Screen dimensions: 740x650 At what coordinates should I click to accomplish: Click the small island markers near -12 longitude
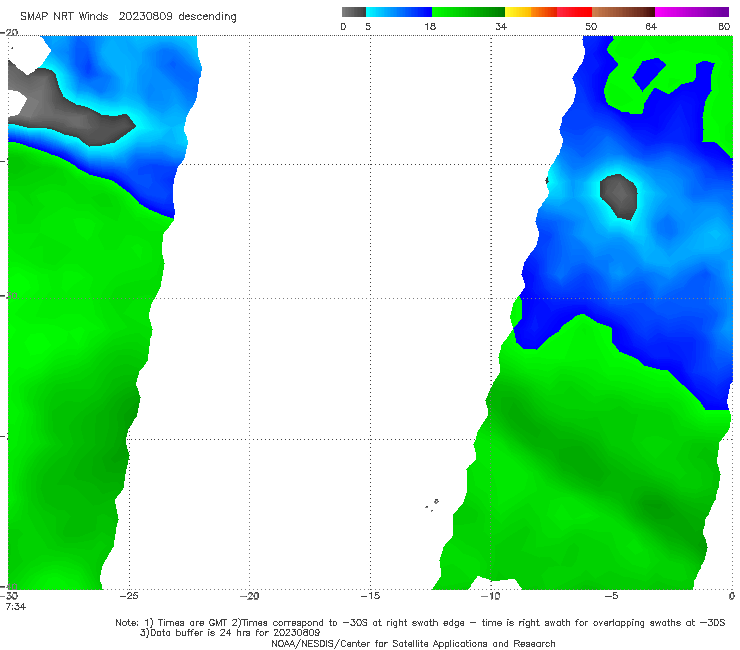point(432,505)
